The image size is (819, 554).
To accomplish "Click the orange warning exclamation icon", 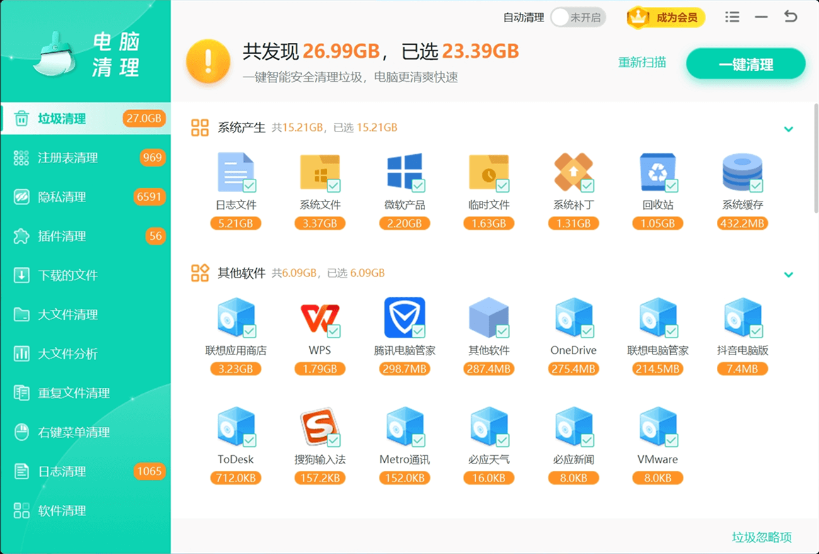I will [208, 61].
